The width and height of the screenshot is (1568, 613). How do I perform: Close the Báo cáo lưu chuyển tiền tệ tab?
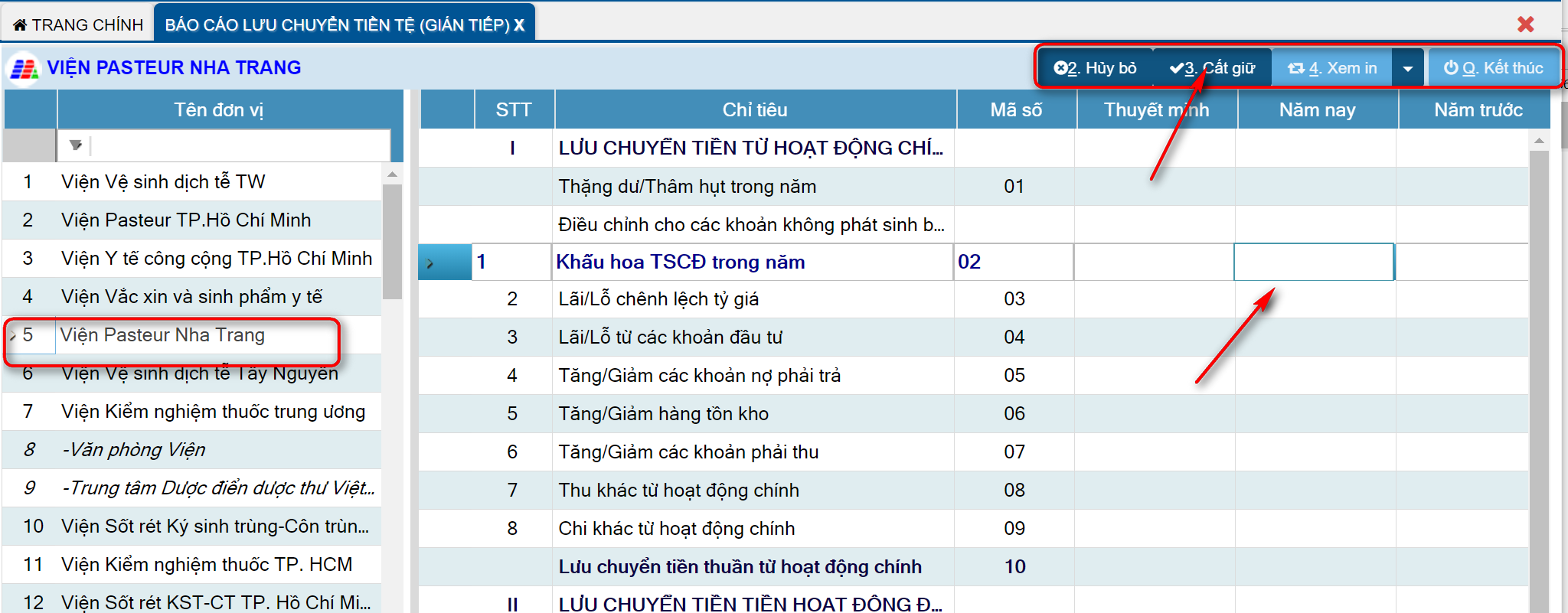[x=520, y=25]
